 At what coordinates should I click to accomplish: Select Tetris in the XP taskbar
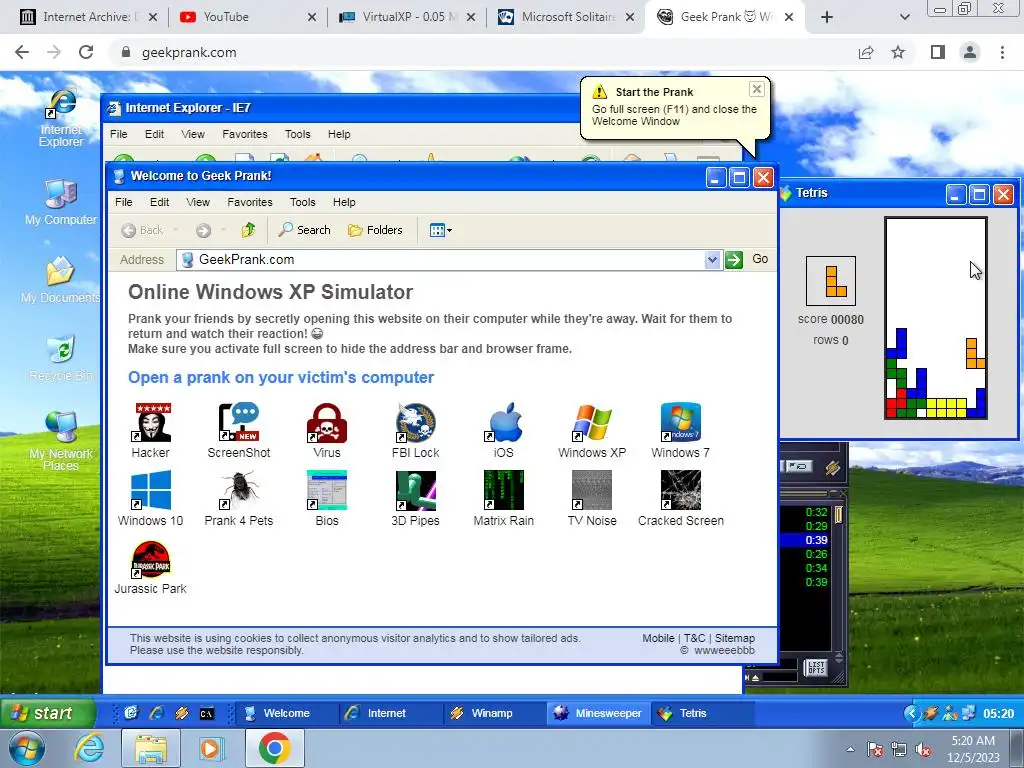[x=703, y=714]
